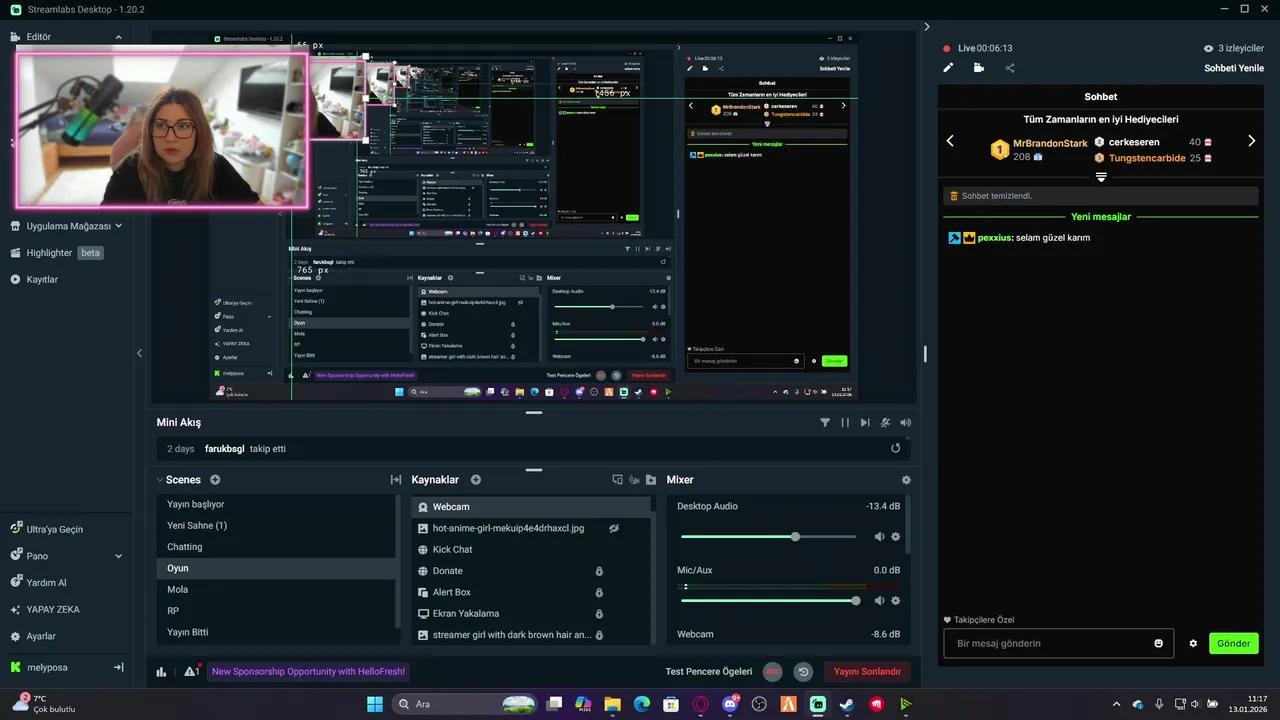
Task: Filter Mini Akış events
Action: coord(825,423)
